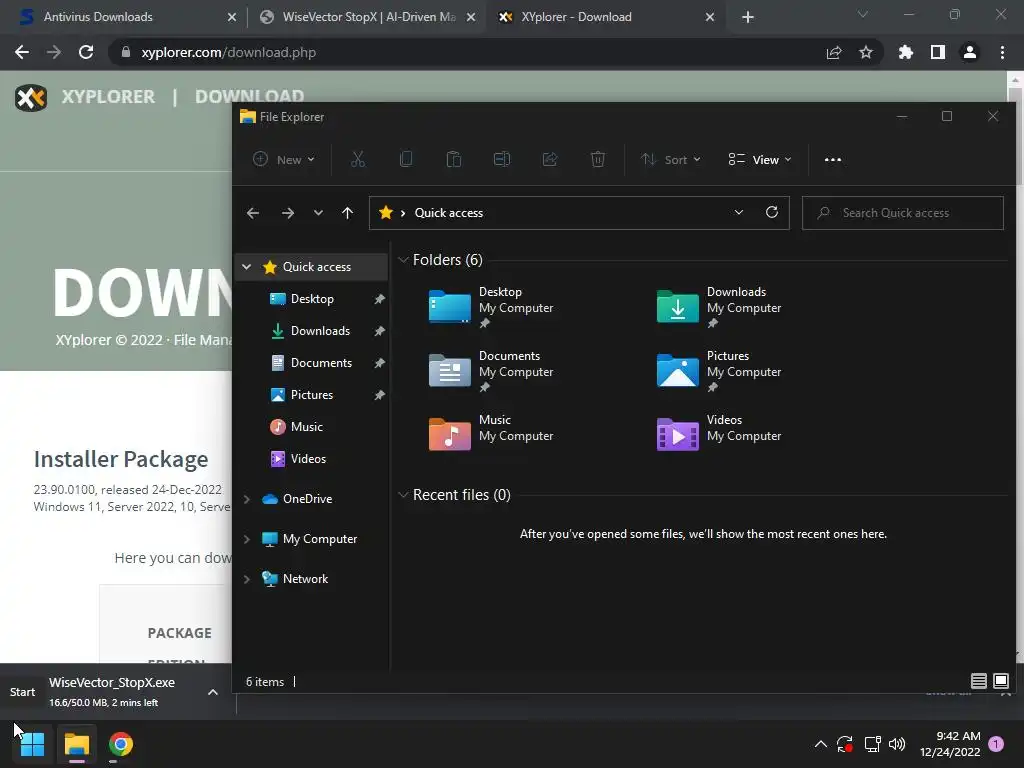Image resolution: width=1024 pixels, height=768 pixels.
Task: Select Music in sidebar navigation
Action: (x=306, y=426)
